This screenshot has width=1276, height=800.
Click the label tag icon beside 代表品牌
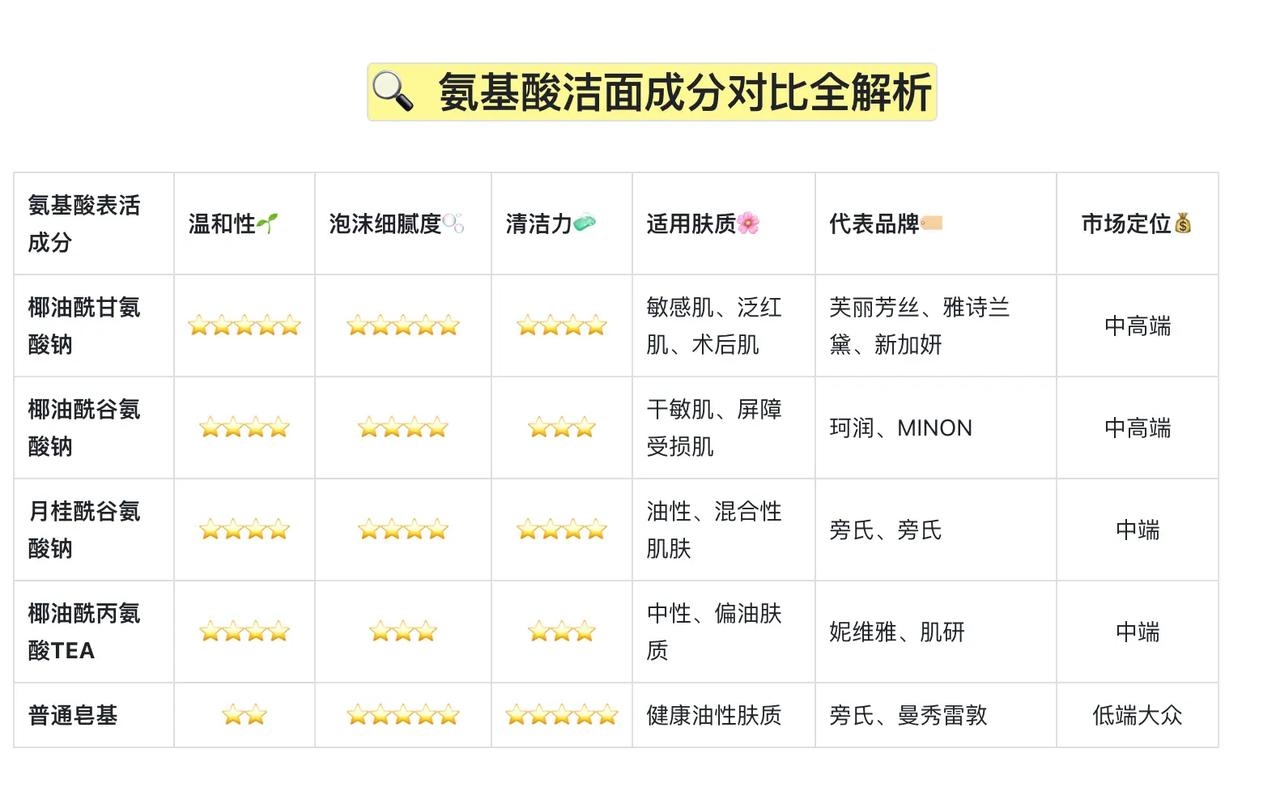(931, 224)
